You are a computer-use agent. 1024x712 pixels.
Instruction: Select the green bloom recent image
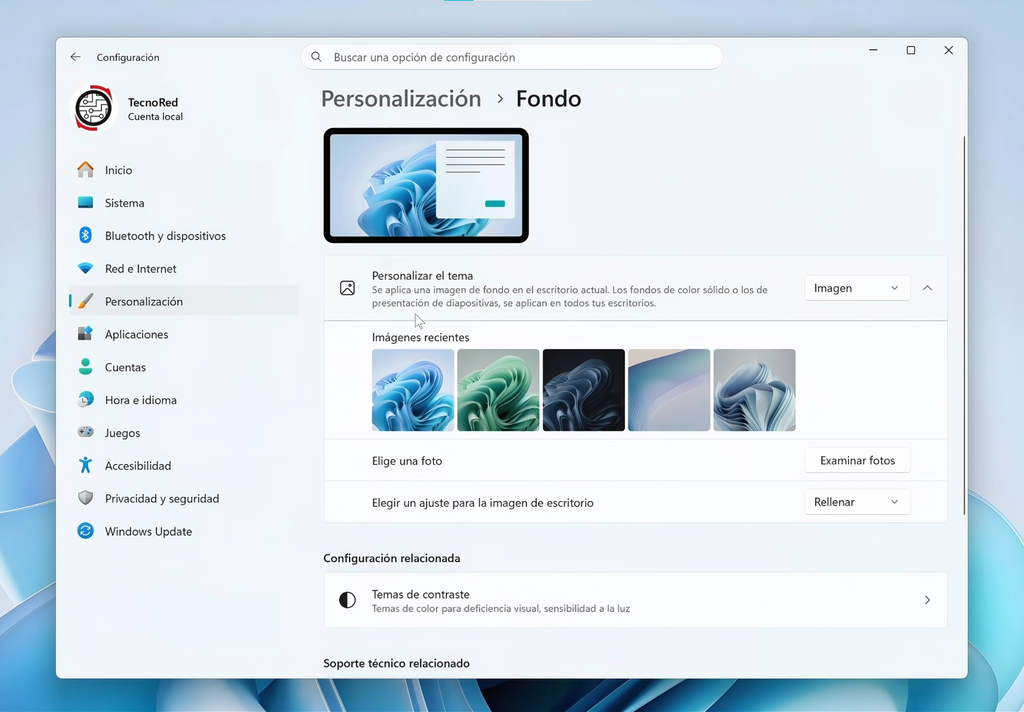498,390
